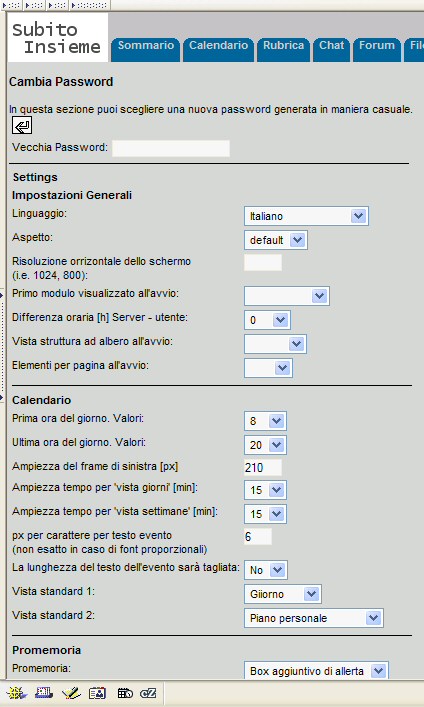Click the blue ship-like icon in status bar
Viewport: 424px width, 707px height.
pyautogui.click(x=44, y=693)
